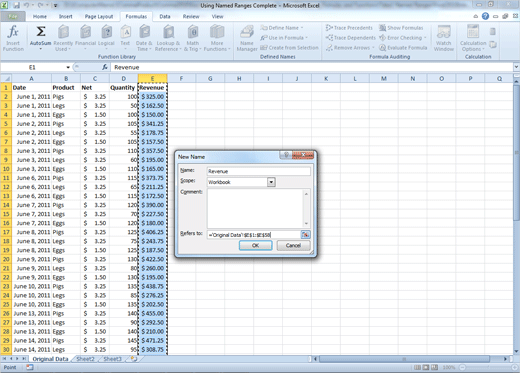Click the Normal view icon in status bar
This screenshot has width=520, height=373.
(417, 367)
